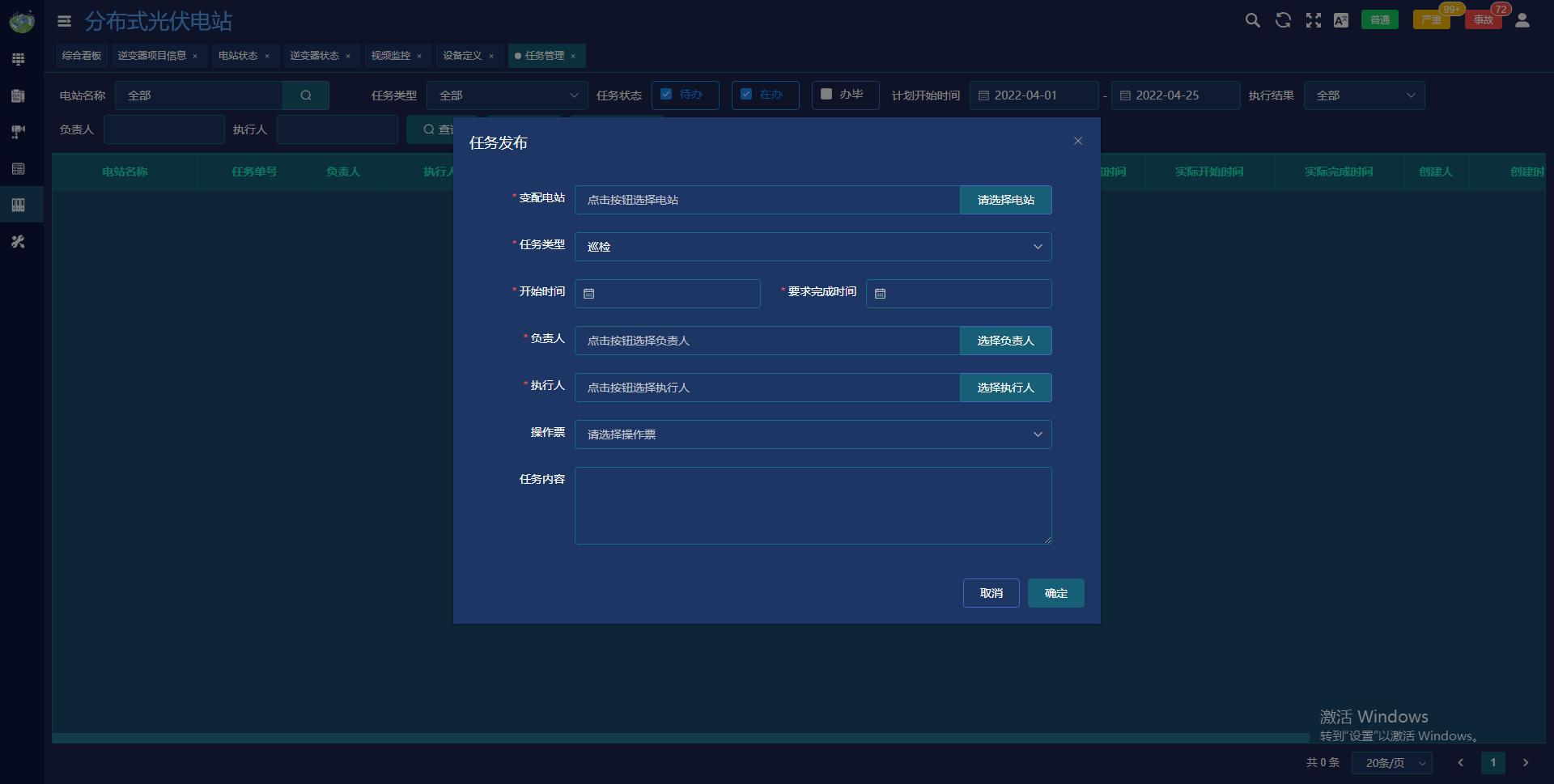Image resolution: width=1554 pixels, height=784 pixels.
Task: Click the 变配电站 station input field
Action: tap(767, 200)
